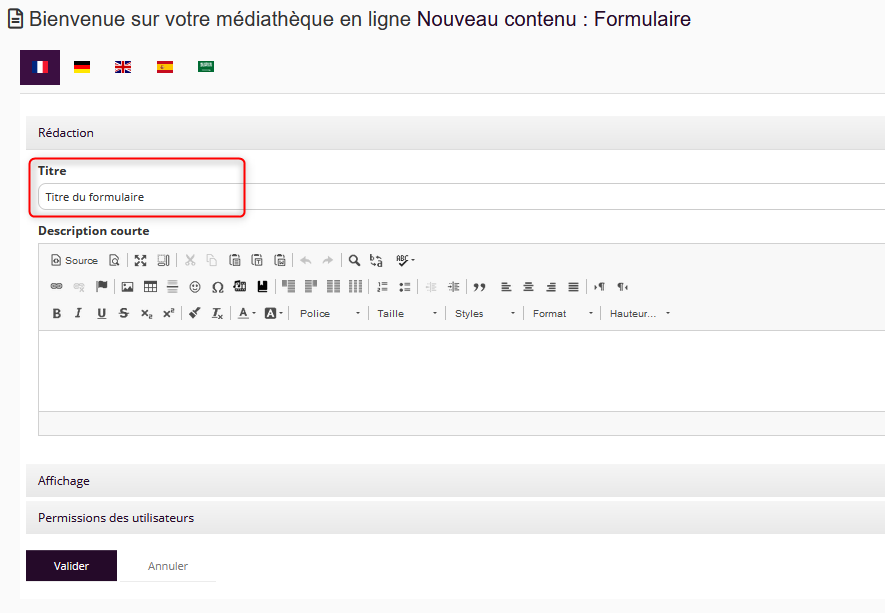
Task: Switch to the German flag language tab
Action: pyautogui.click(x=82, y=67)
